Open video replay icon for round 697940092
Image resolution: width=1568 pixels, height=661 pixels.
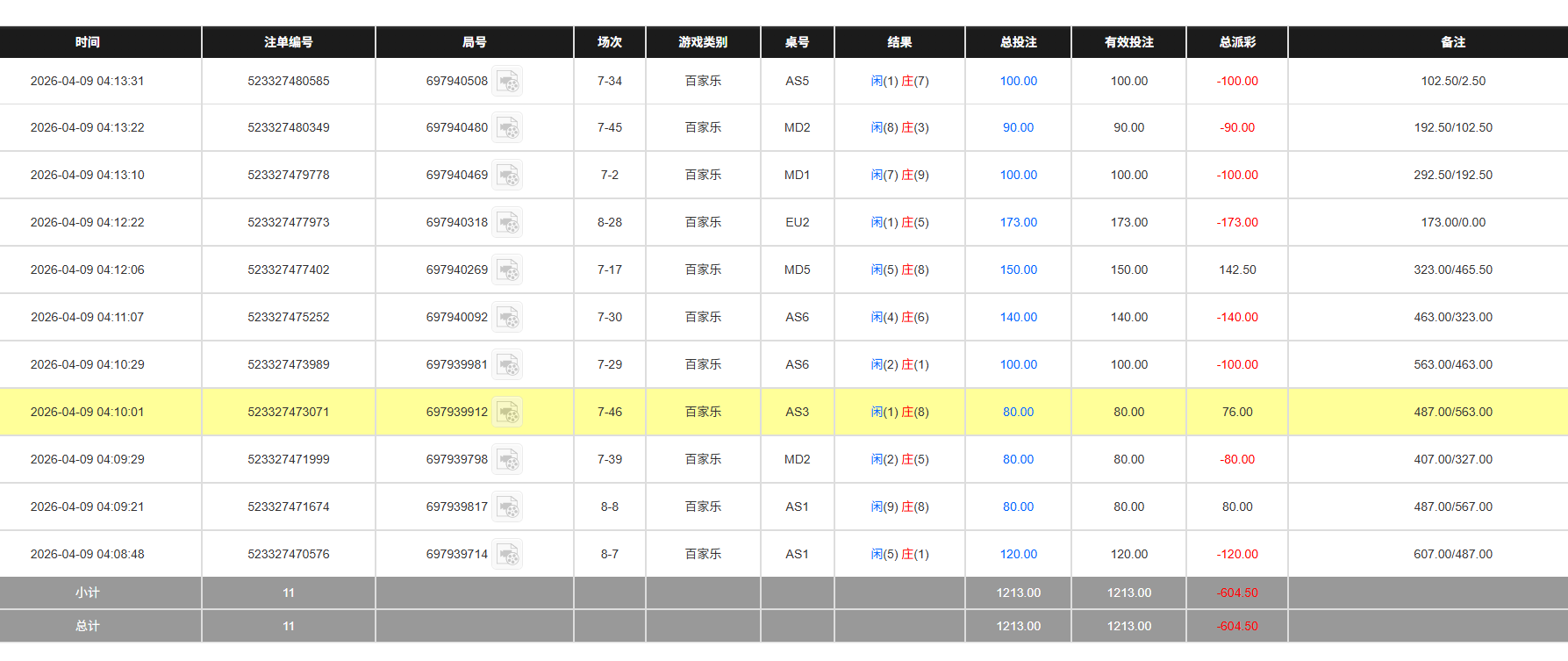tap(507, 318)
